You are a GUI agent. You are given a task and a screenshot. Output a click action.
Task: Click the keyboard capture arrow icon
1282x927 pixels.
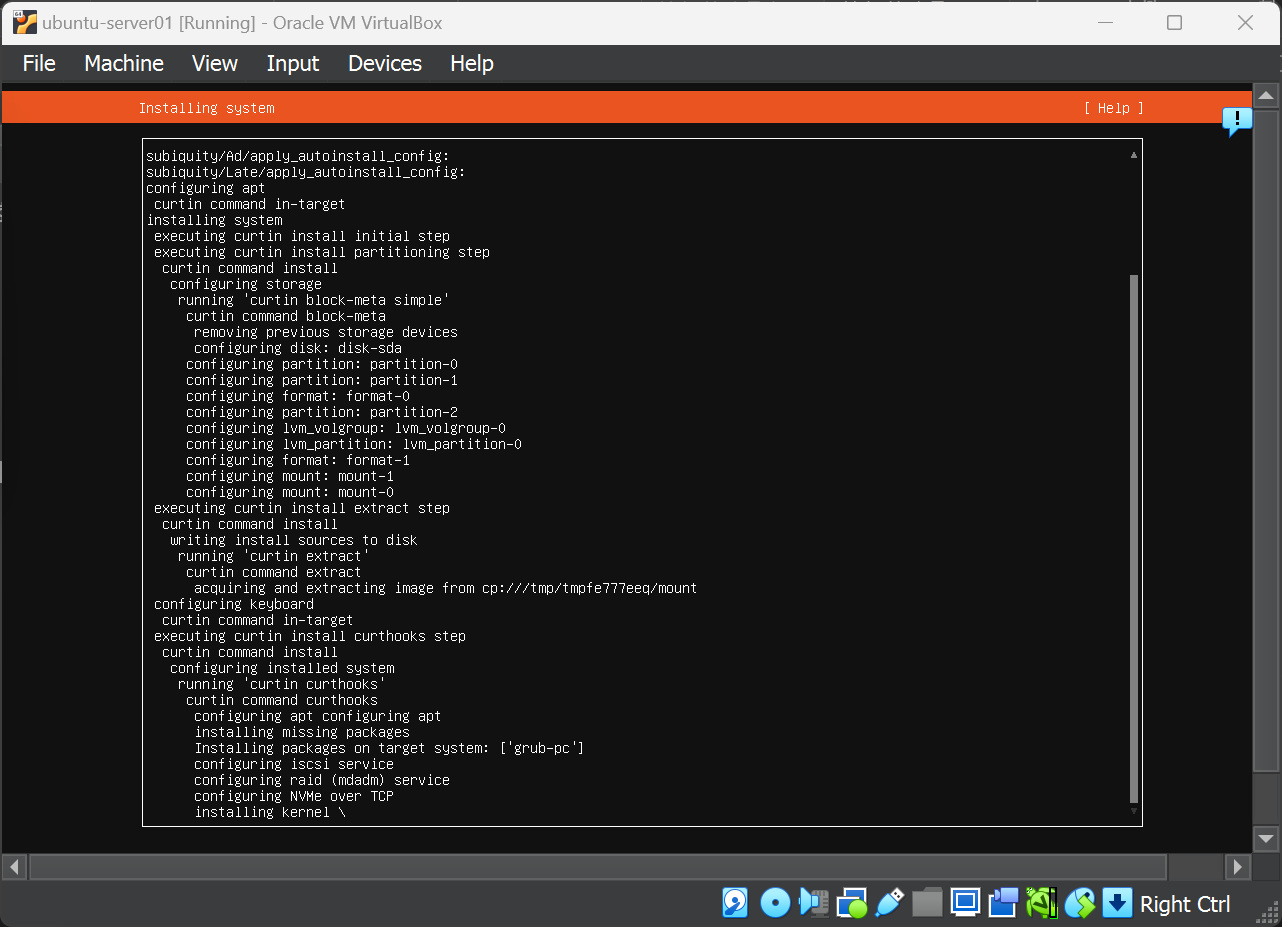(x=1117, y=903)
